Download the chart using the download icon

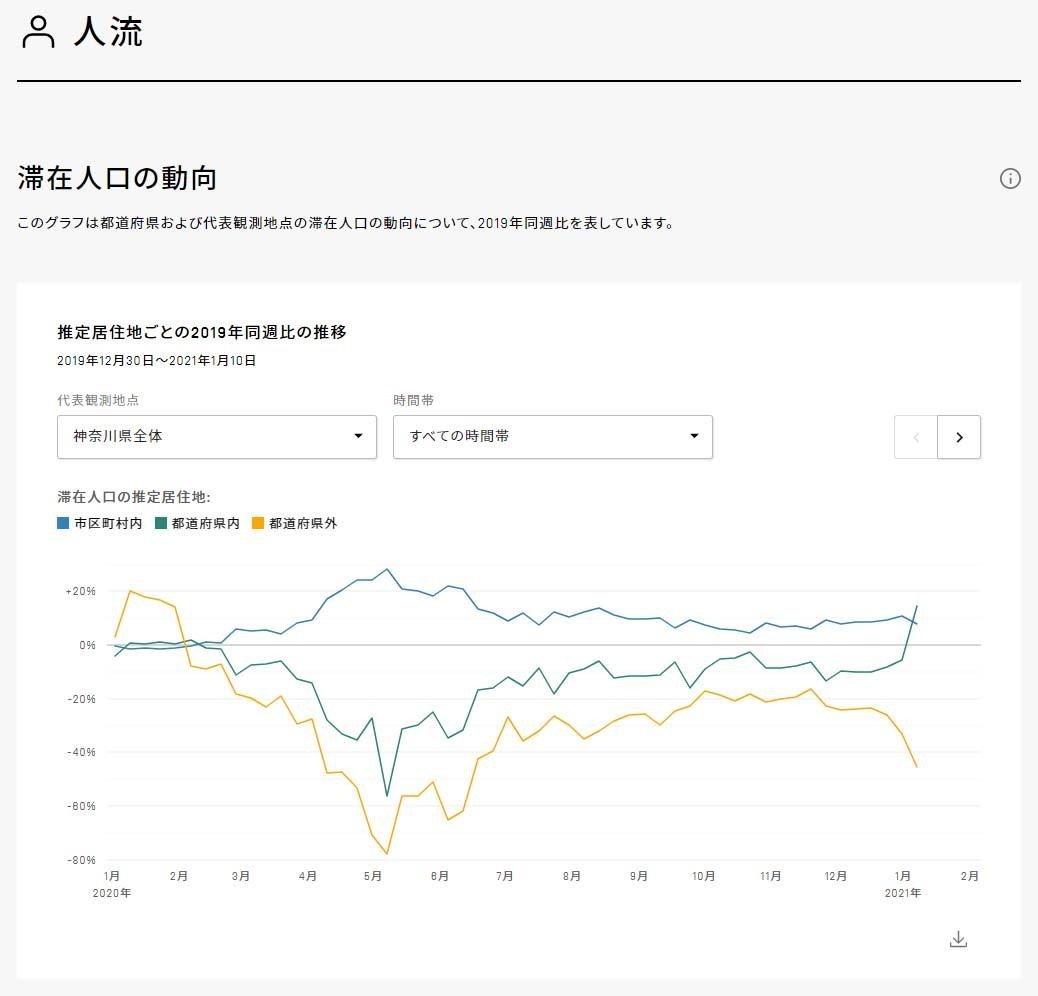[958, 939]
